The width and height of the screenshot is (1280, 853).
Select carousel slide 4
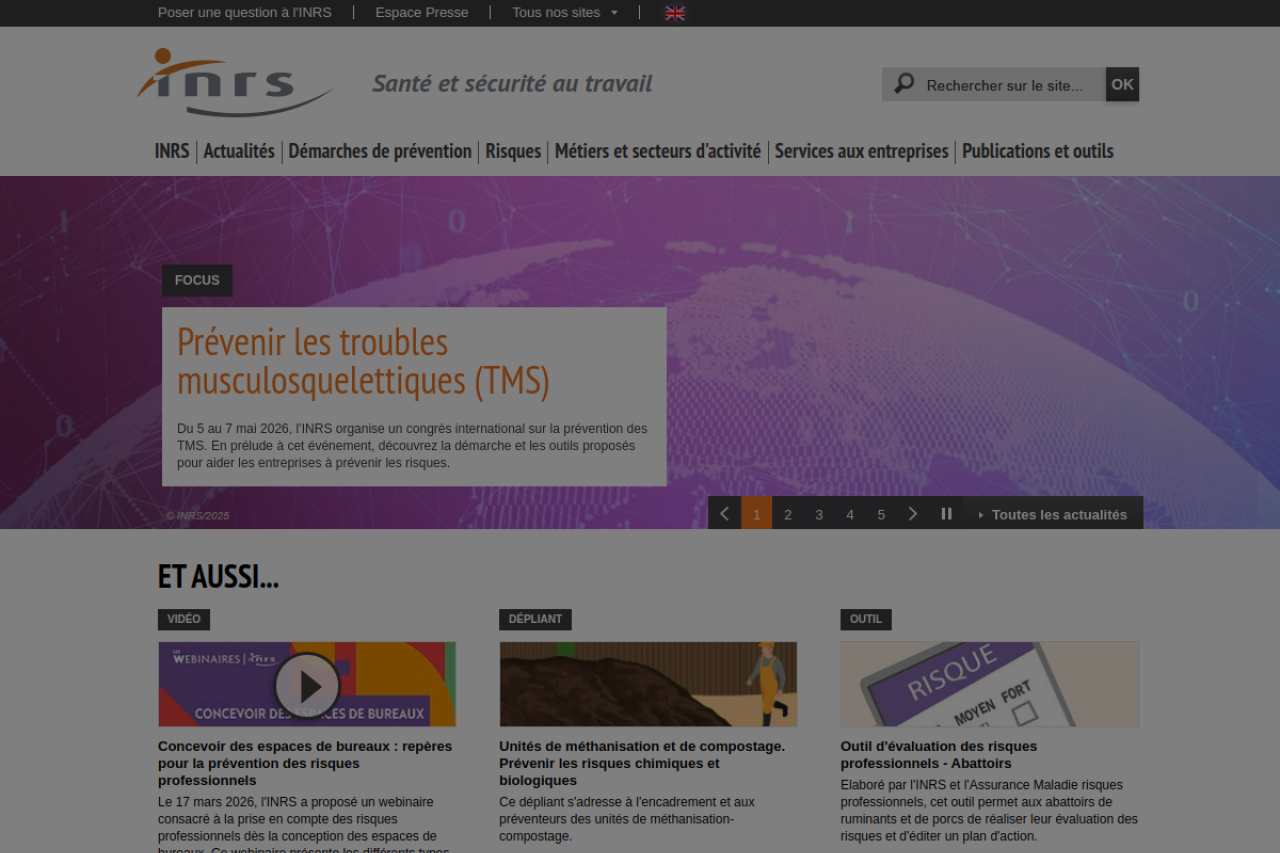coord(850,514)
